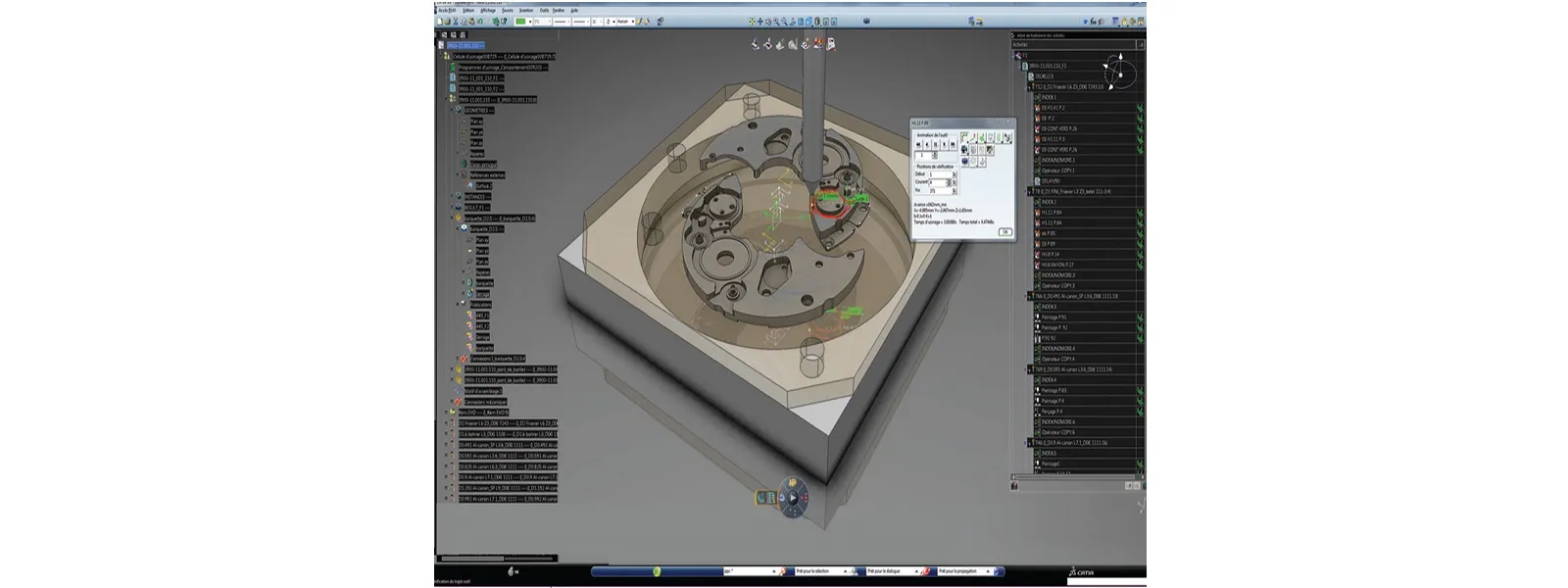
Task: Select the Pan view tool
Action: tap(759, 22)
